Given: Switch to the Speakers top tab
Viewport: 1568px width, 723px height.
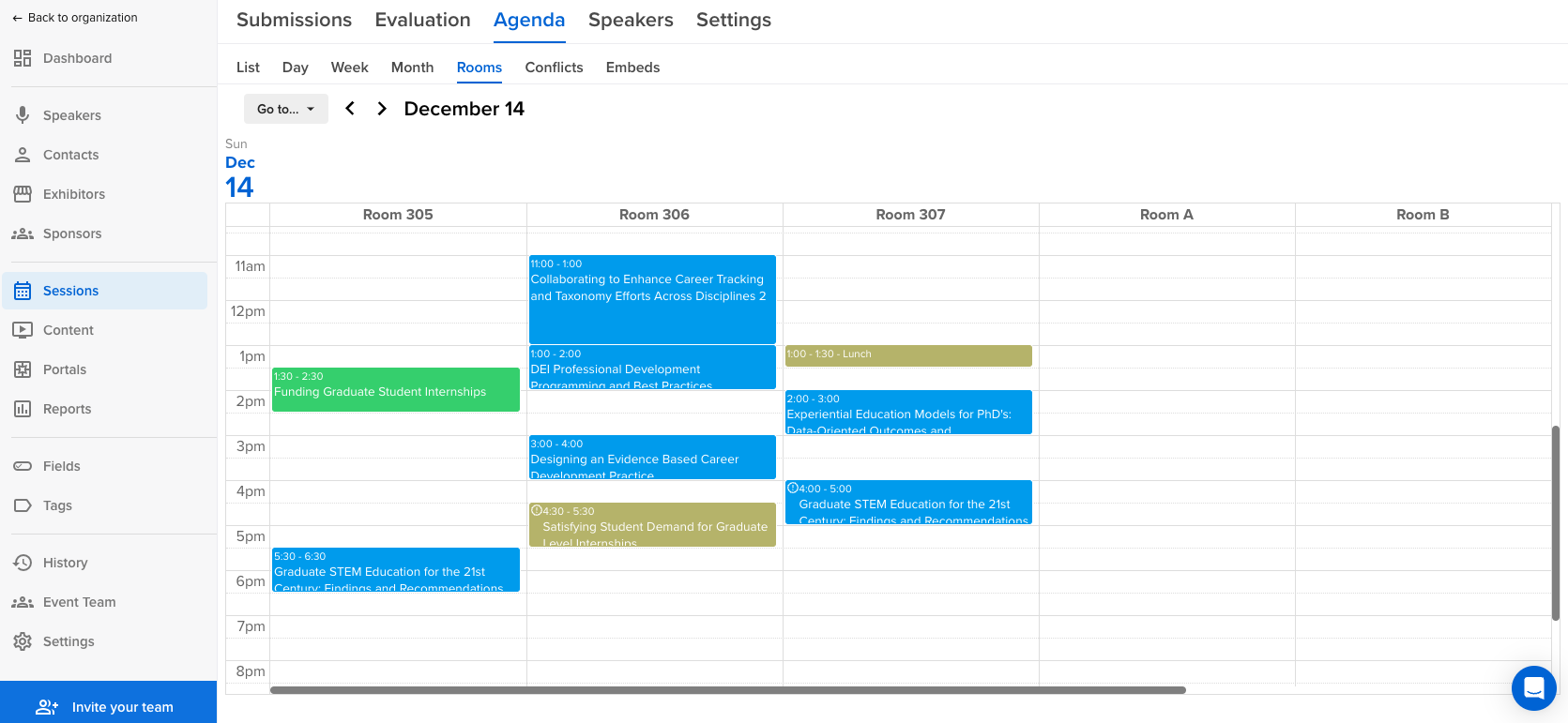Looking at the screenshot, I should tap(631, 20).
